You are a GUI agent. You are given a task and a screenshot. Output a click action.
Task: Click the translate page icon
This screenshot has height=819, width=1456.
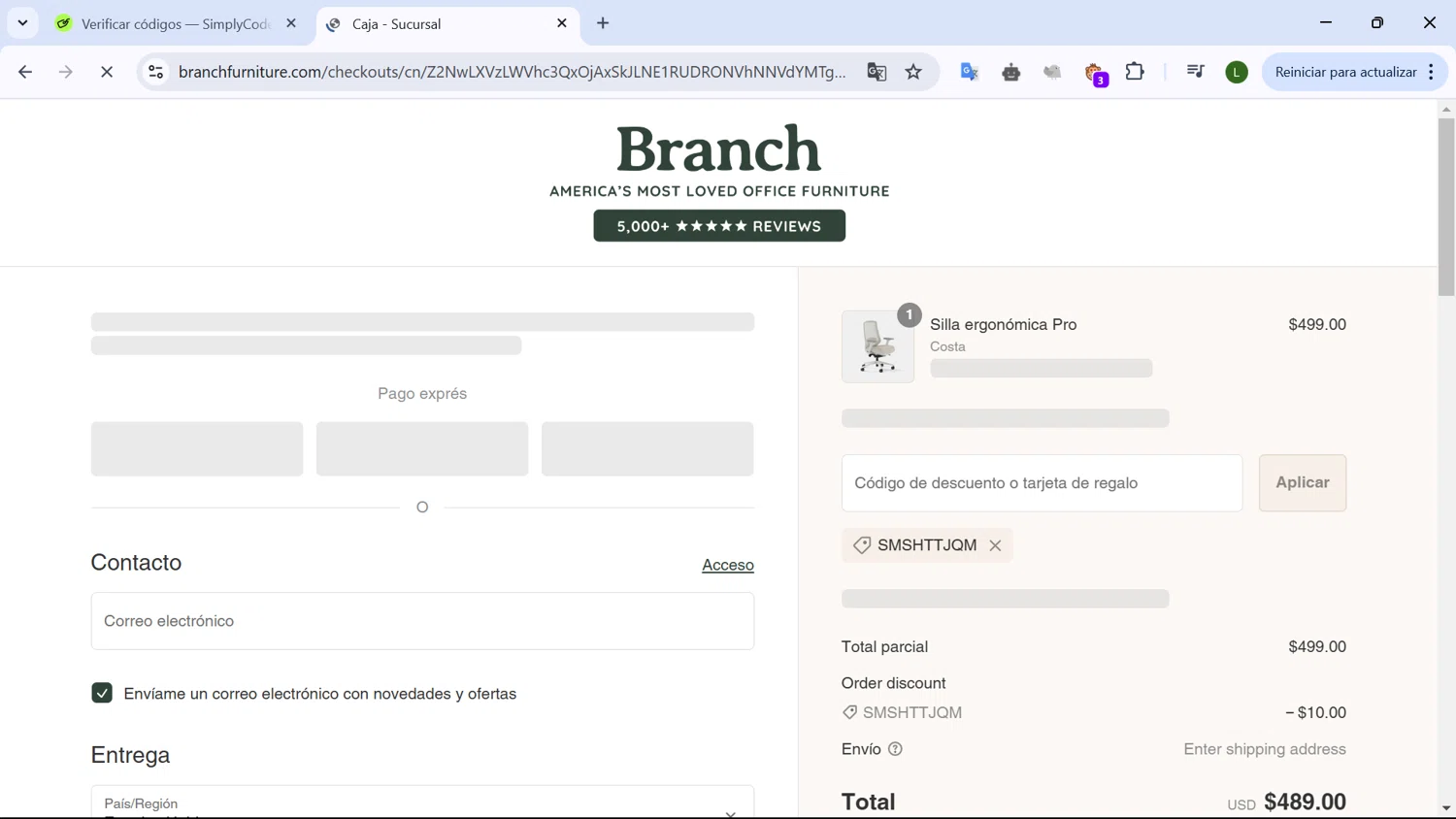877,72
